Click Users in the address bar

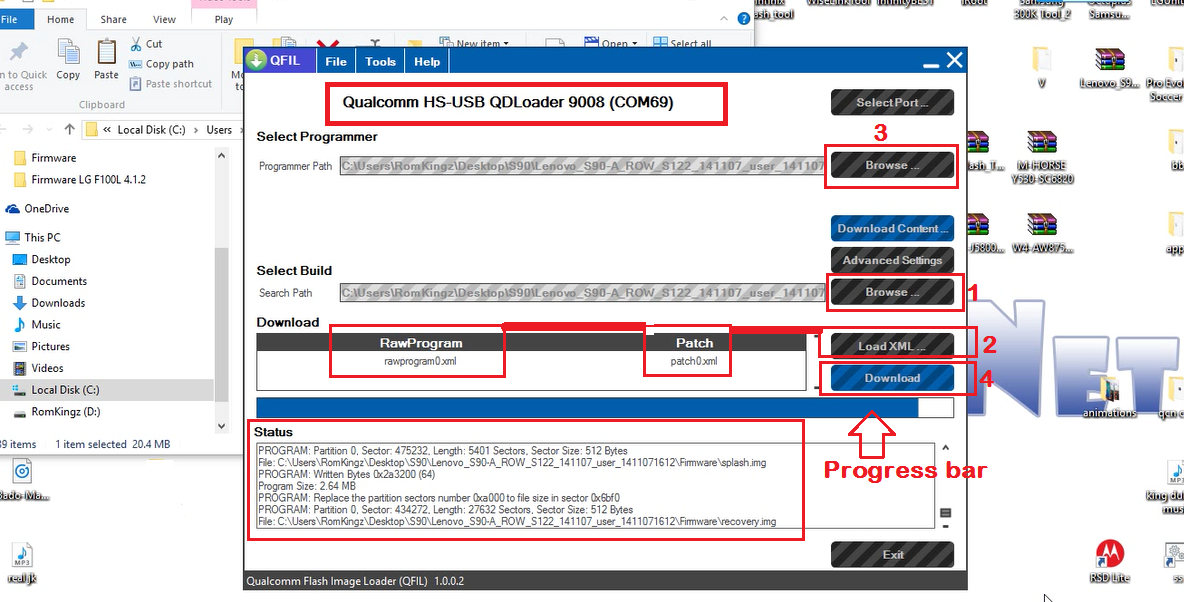pyautogui.click(x=219, y=130)
